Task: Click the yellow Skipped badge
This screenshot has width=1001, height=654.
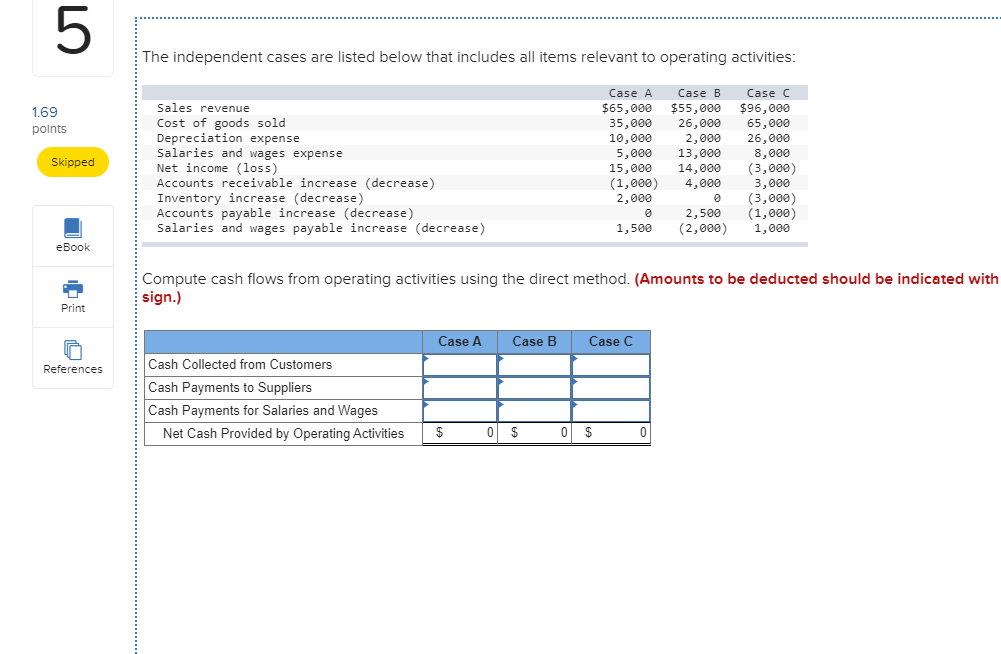Action: (73, 162)
